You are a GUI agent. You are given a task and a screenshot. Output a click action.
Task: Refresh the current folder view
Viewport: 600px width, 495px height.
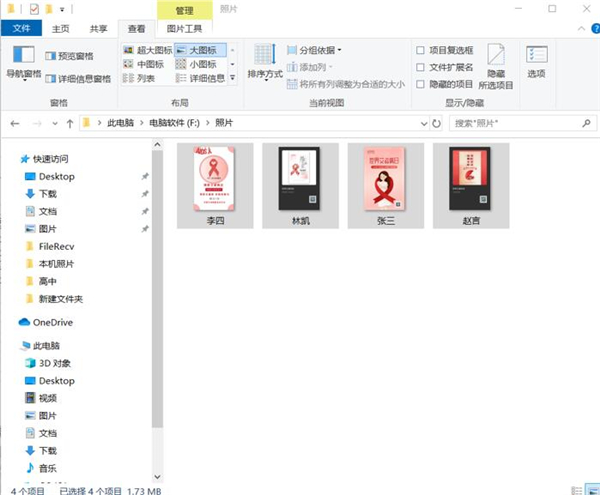[x=436, y=123]
